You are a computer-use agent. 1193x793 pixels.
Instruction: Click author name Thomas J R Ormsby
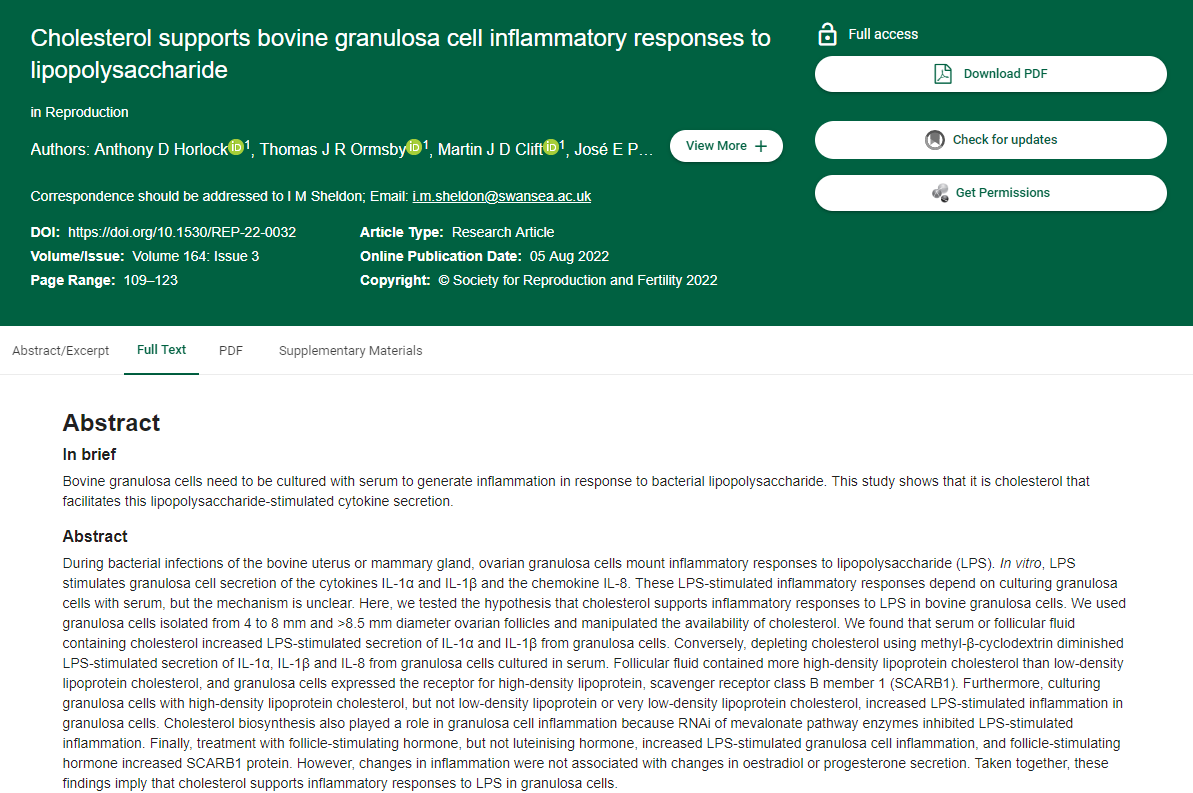click(333, 149)
